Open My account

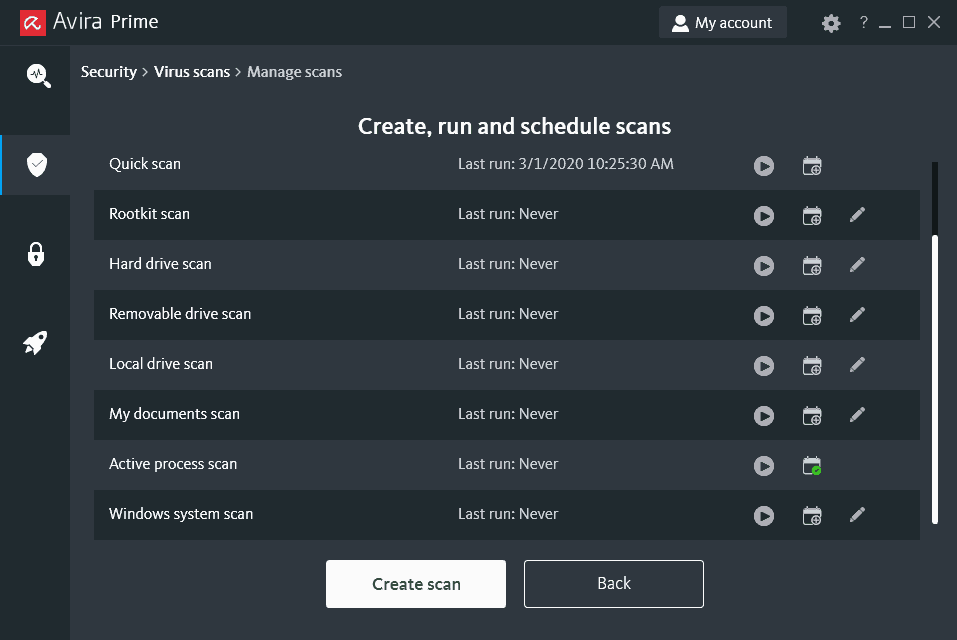point(723,23)
